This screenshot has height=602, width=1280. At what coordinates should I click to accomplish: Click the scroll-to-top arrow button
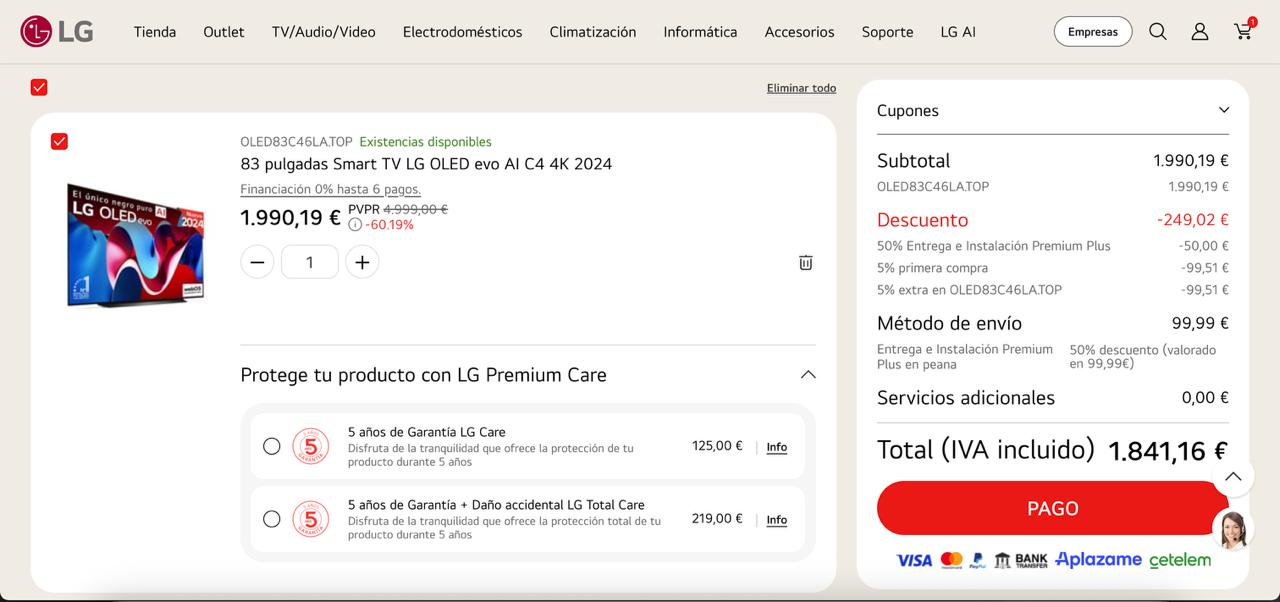point(1233,476)
